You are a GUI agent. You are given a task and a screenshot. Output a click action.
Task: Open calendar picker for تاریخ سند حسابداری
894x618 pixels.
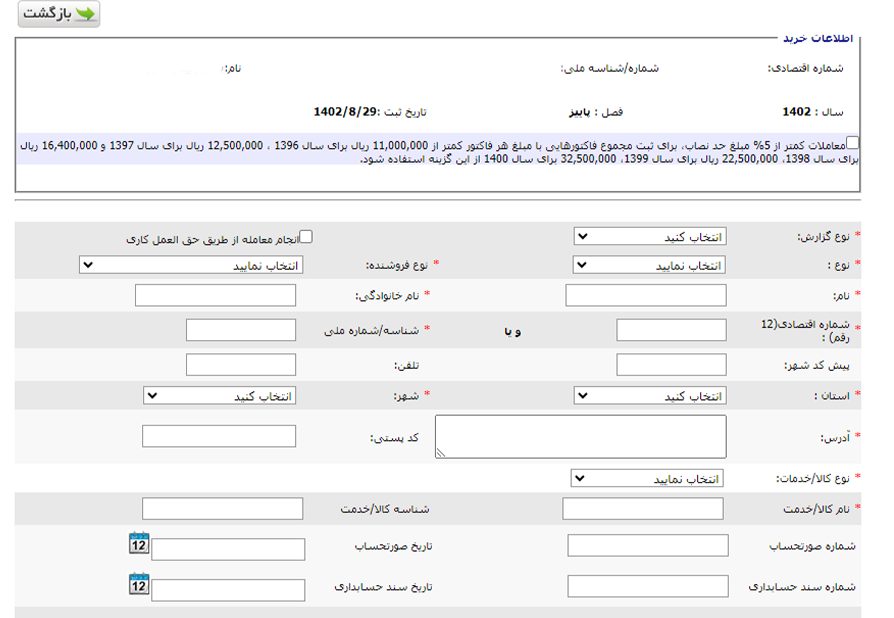(138, 587)
